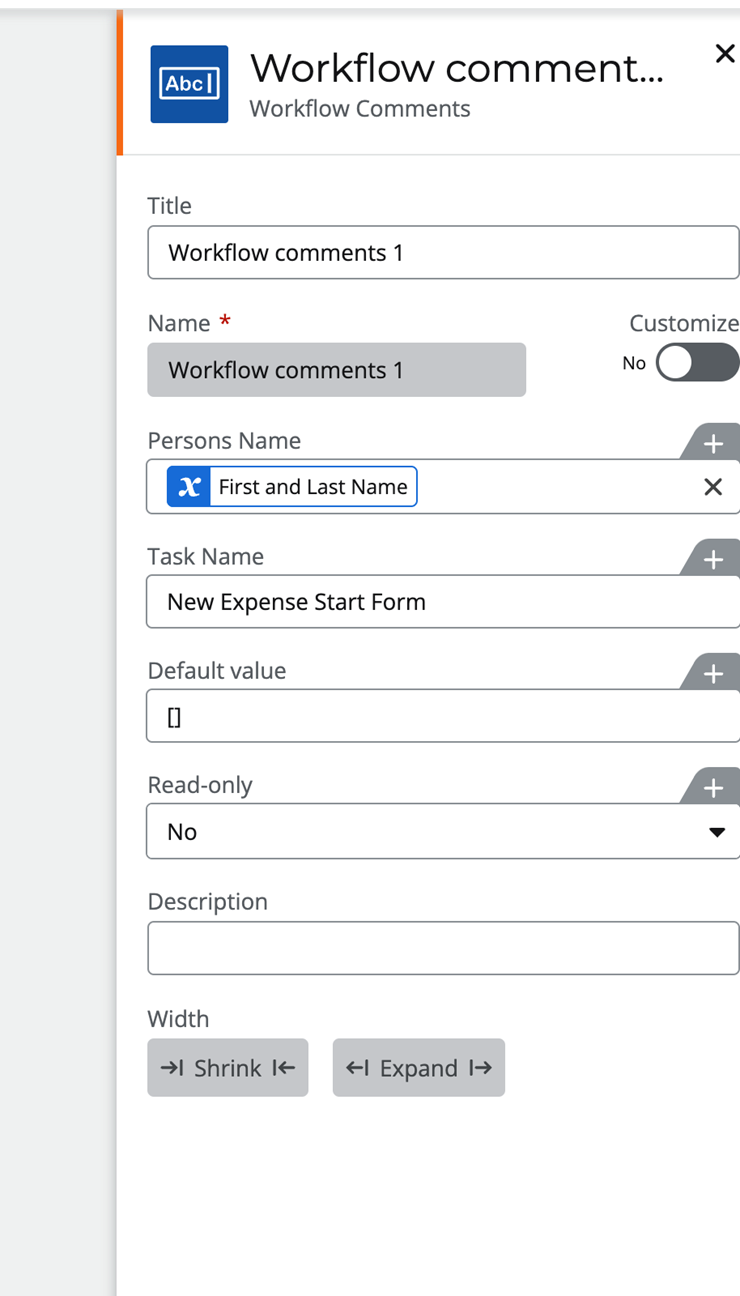Add a variable to Task Name
This screenshot has width=740, height=1296.
click(x=713, y=560)
